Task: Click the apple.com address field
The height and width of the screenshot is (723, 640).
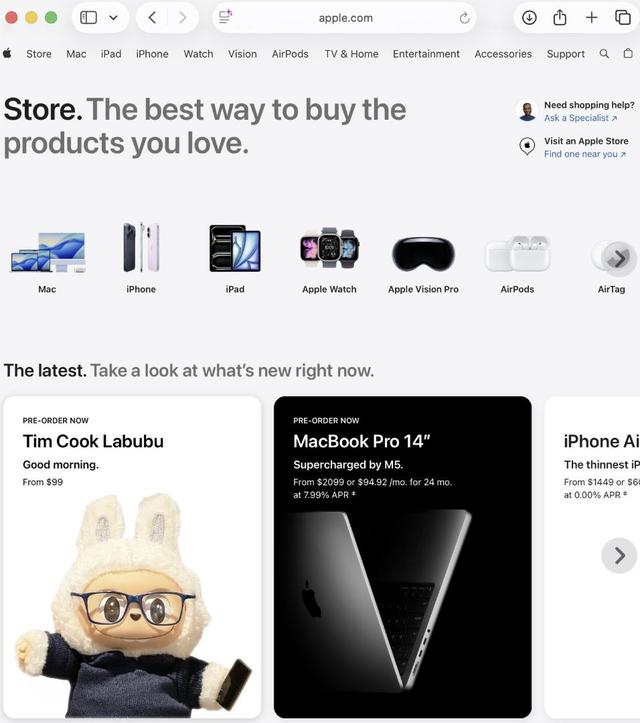Action: (345, 18)
